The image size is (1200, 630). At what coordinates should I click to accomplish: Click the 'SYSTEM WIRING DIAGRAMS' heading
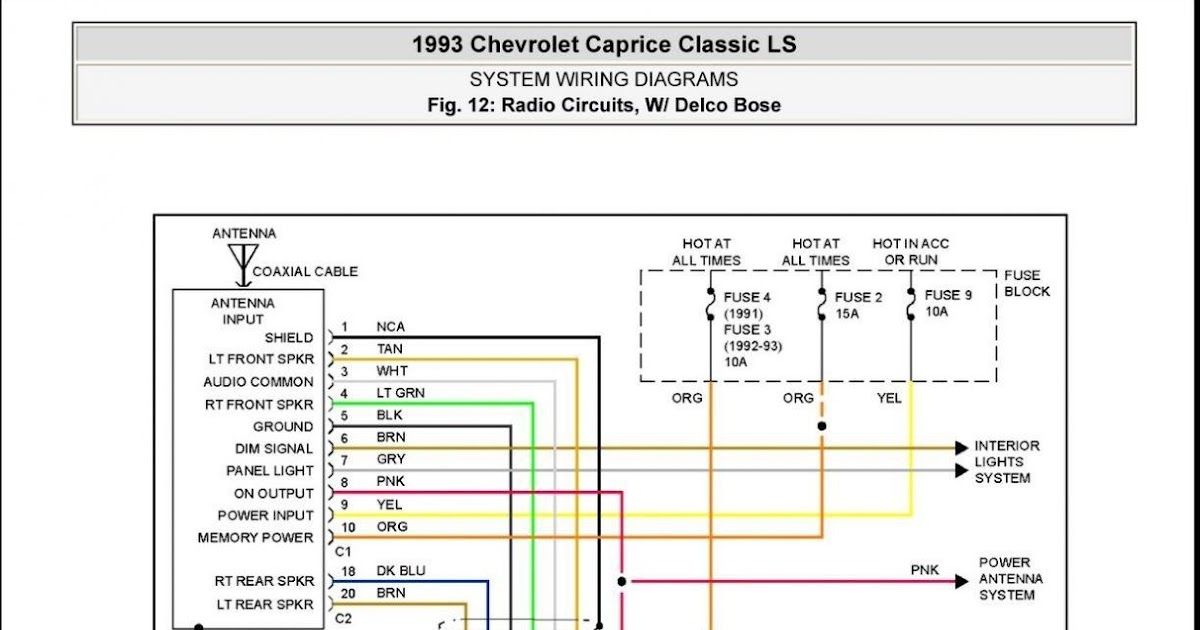[604, 80]
